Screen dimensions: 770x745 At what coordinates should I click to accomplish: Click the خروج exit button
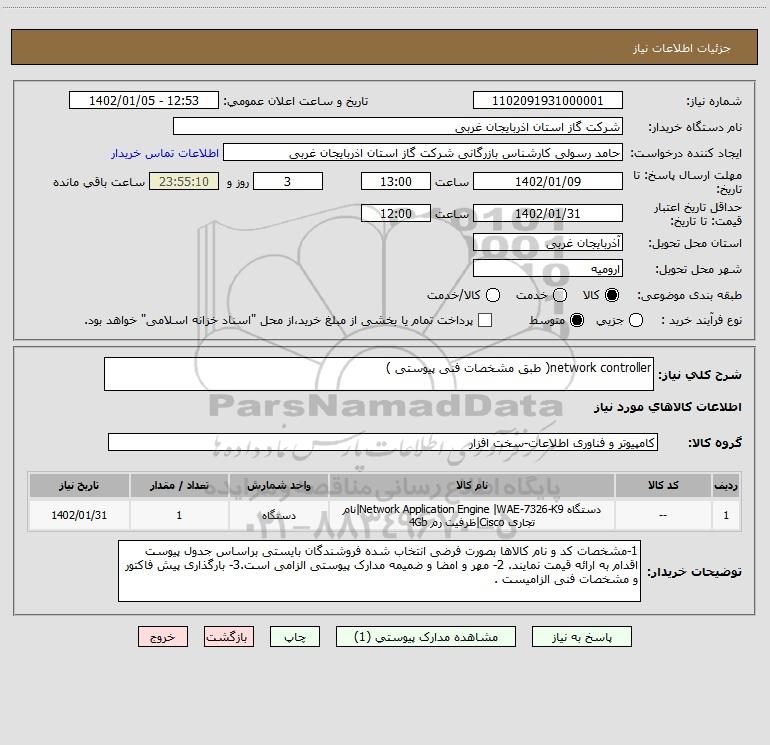pyautogui.click(x=163, y=637)
